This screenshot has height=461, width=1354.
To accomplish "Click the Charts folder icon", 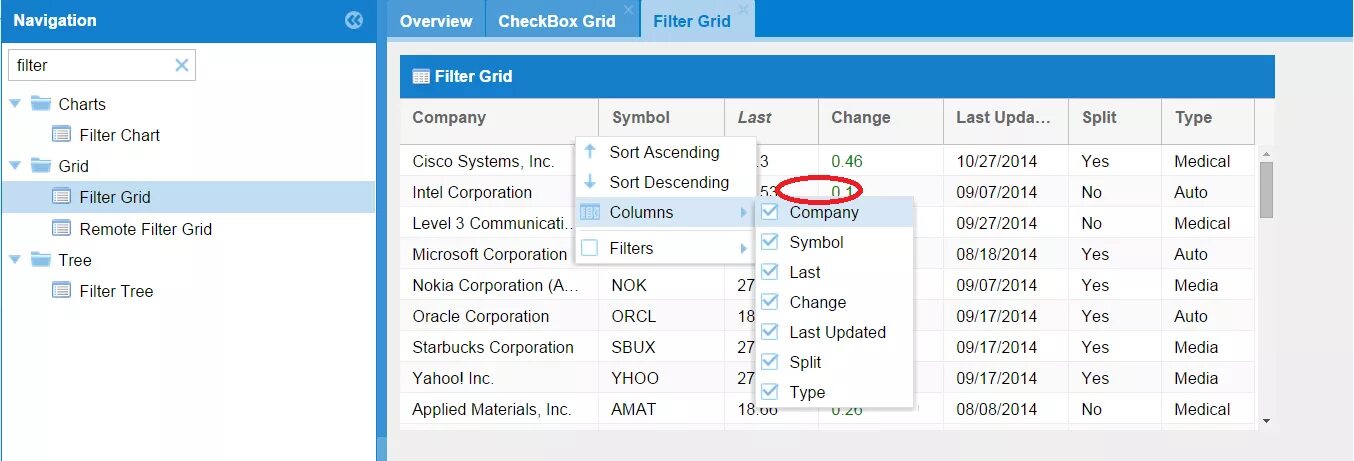I will tap(41, 103).
